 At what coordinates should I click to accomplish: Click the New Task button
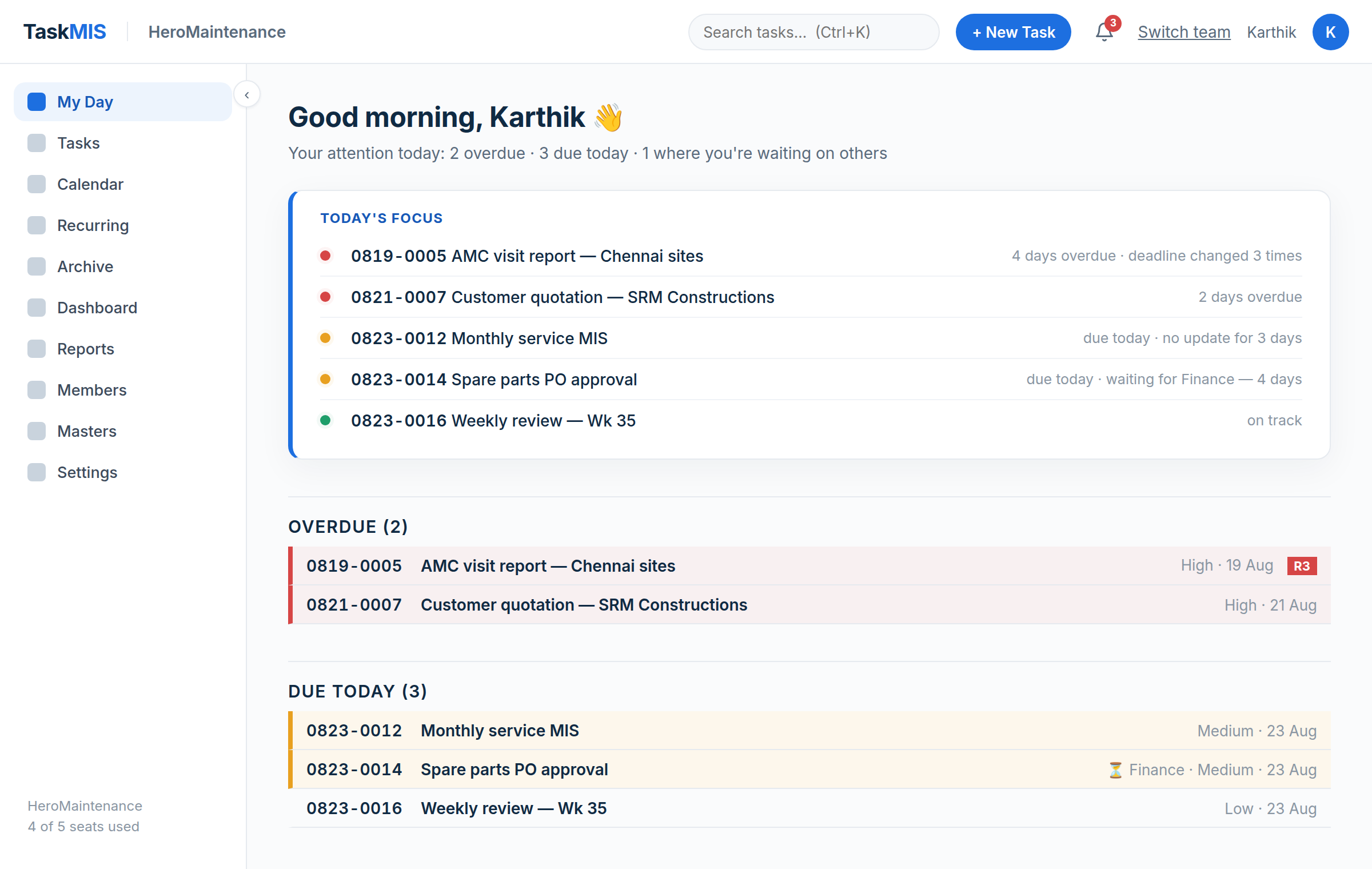(x=1013, y=32)
